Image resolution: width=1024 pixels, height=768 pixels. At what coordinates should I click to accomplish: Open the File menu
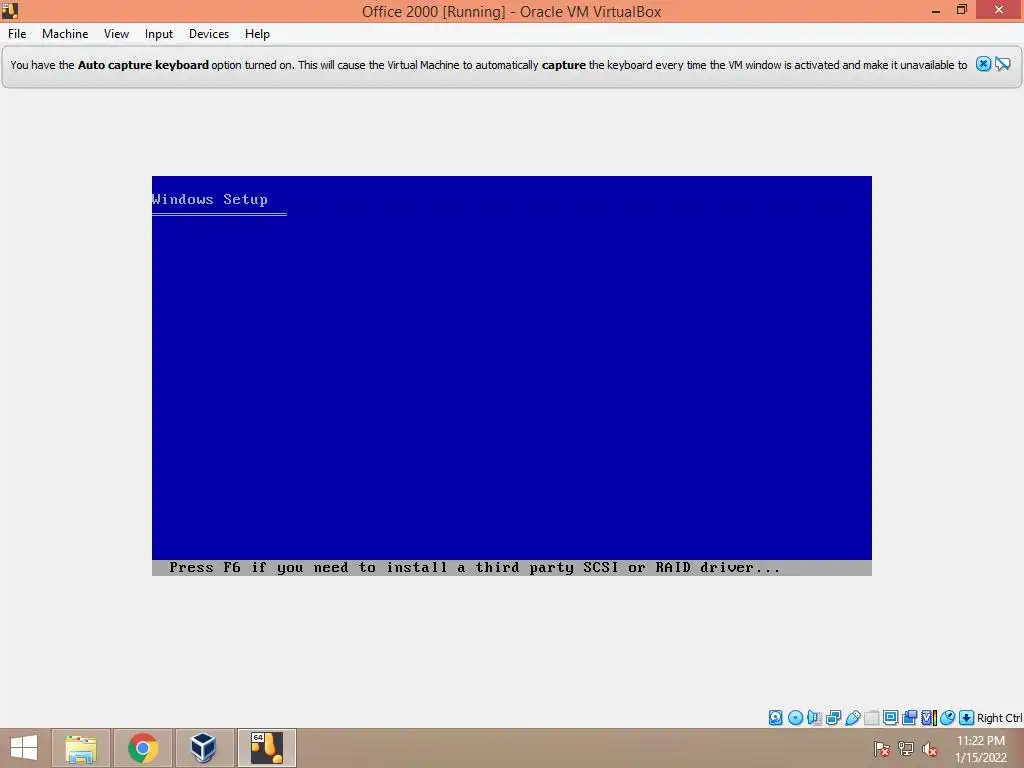tap(17, 34)
